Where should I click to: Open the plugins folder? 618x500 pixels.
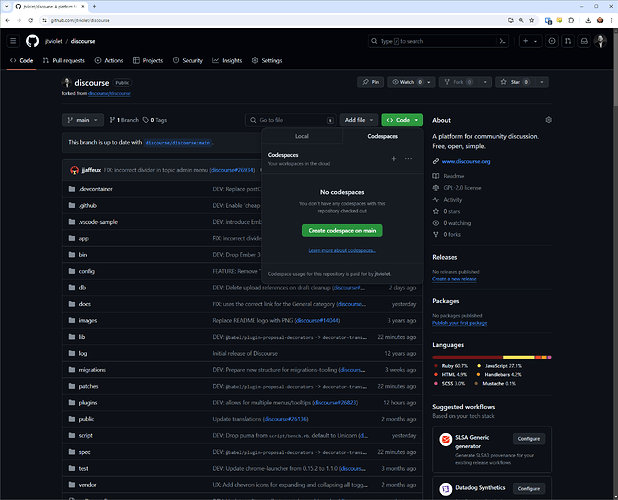click(x=87, y=403)
